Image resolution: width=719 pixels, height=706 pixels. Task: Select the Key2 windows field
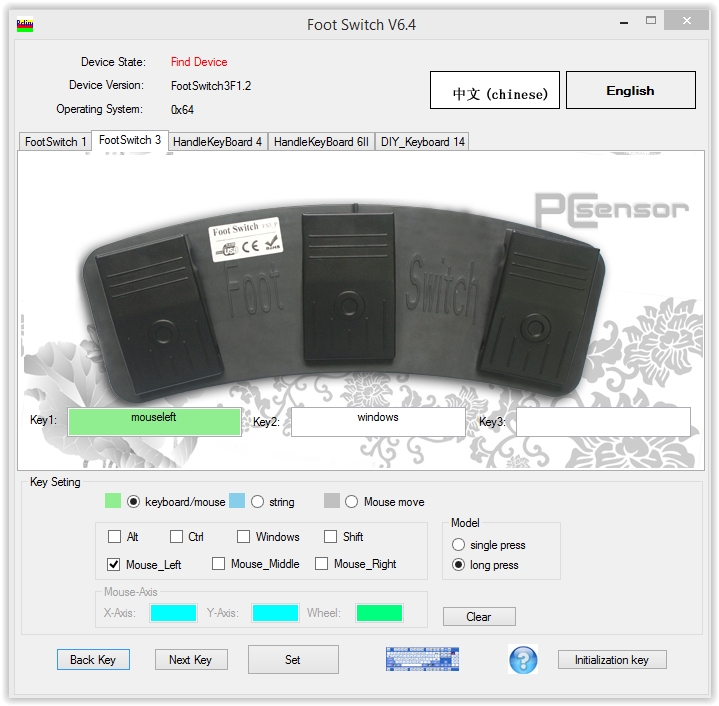(378, 422)
